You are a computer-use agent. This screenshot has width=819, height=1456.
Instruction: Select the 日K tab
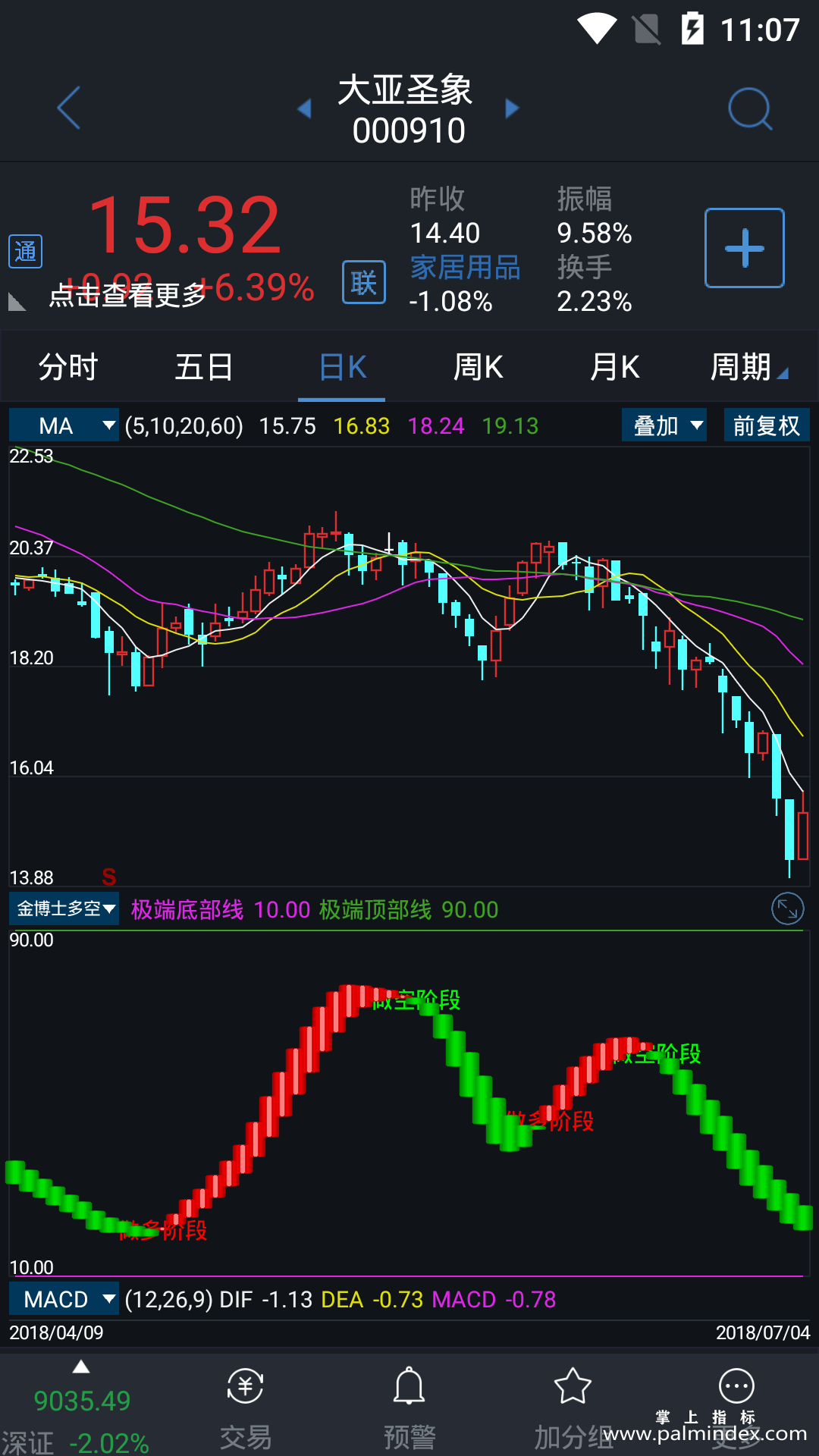(x=342, y=368)
